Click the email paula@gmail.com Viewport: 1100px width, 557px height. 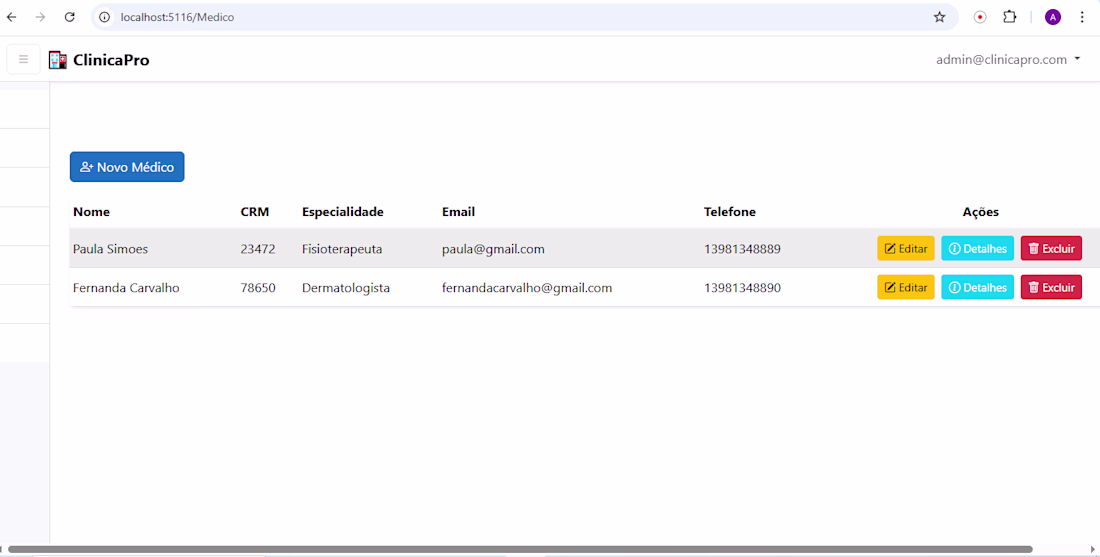(x=493, y=249)
